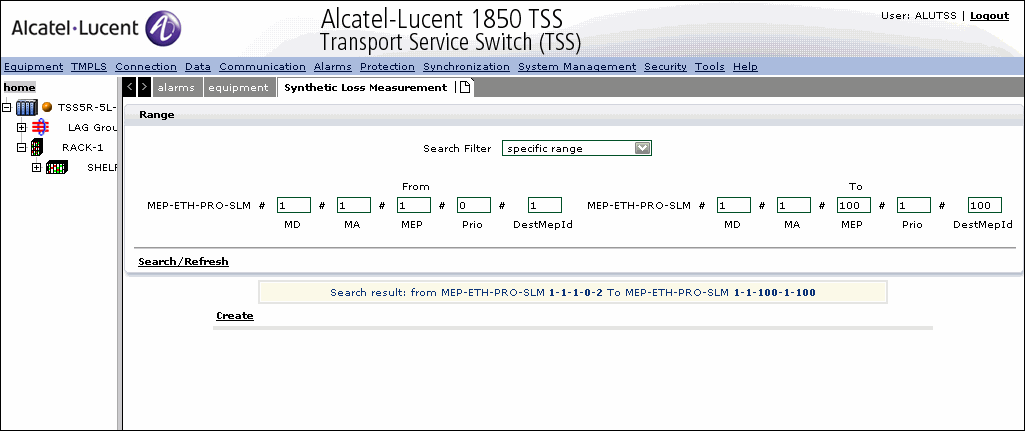
Task: Focus the To Prio input field
Action: pyautogui.click(x=914, y=205)
